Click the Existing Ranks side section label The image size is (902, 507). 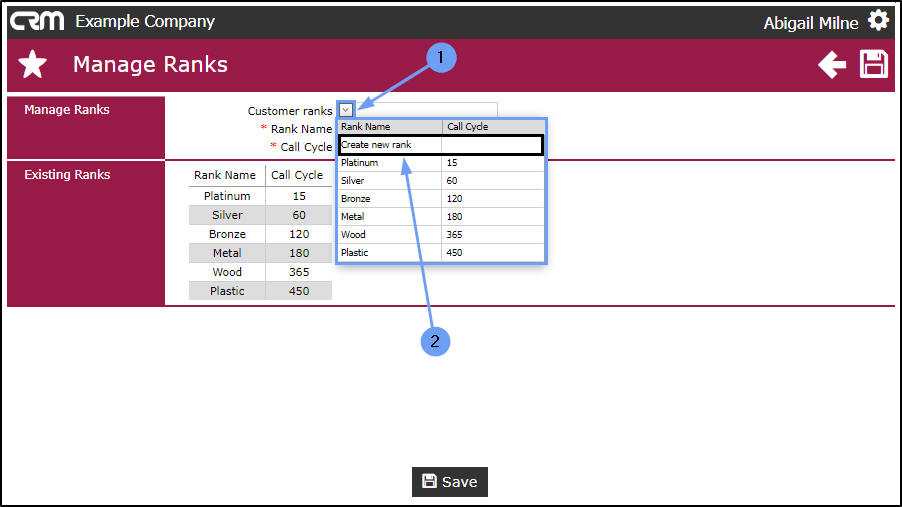pos(67,174)
